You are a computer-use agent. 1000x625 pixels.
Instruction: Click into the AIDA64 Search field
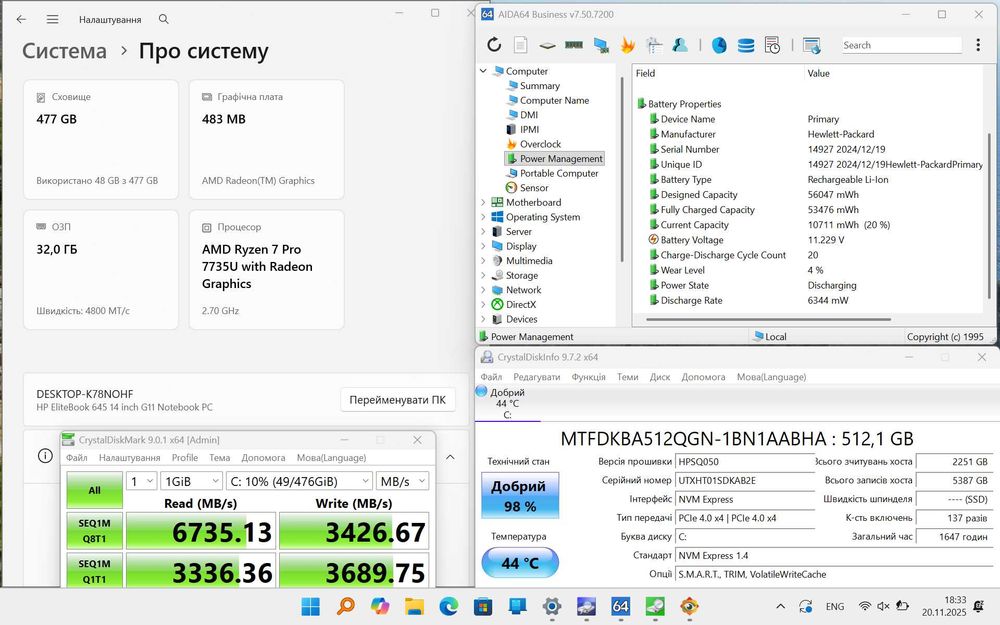click(x=901, y=45)
